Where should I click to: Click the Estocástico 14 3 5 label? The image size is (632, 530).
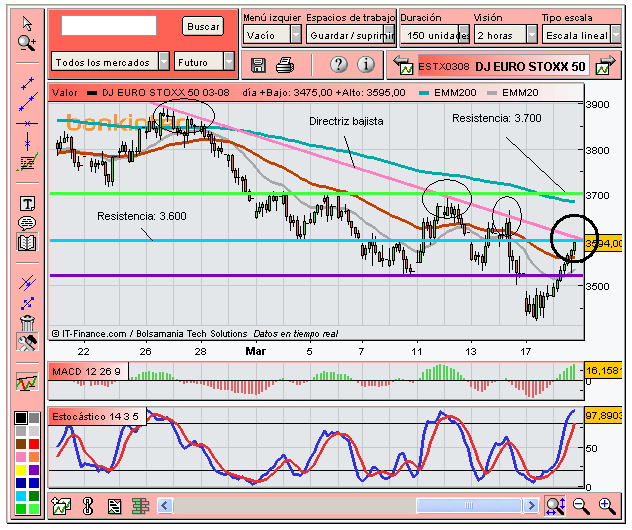(x=95, y=417)
